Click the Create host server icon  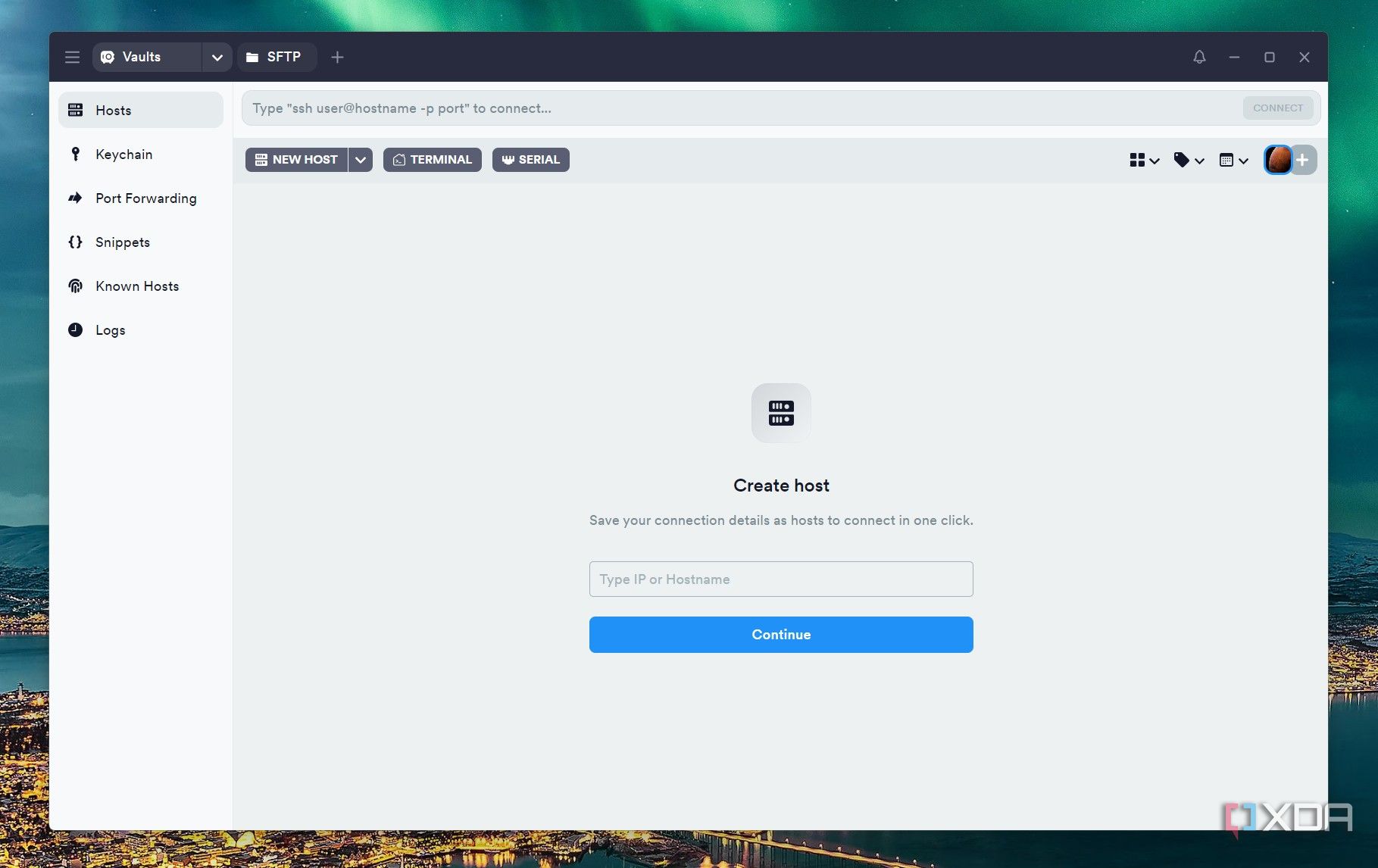tap(781, 413)
